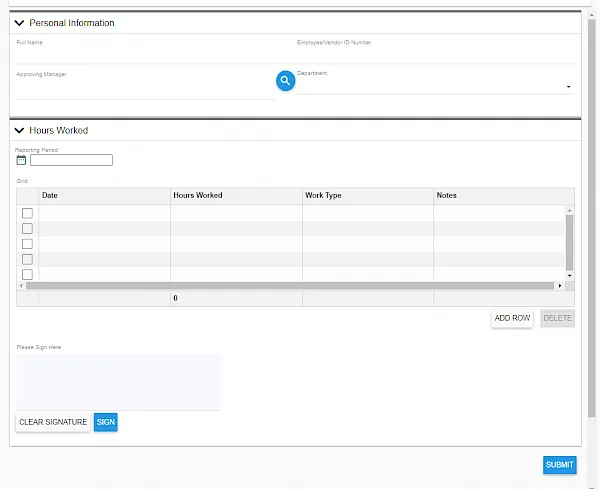Click the Hours Worked column header
Screen dimensions: 600x489
coord(236,196)
